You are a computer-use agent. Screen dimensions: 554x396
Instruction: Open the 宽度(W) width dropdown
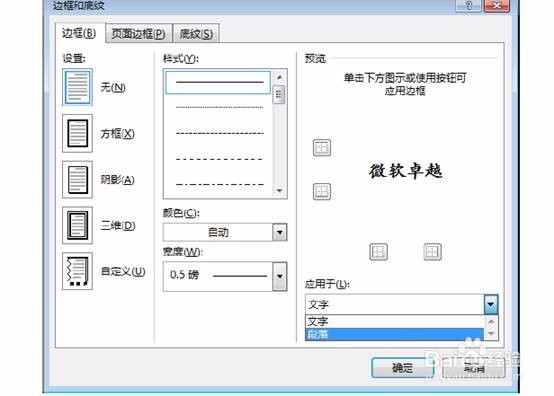pyautogui.click(x=279, y=276)
